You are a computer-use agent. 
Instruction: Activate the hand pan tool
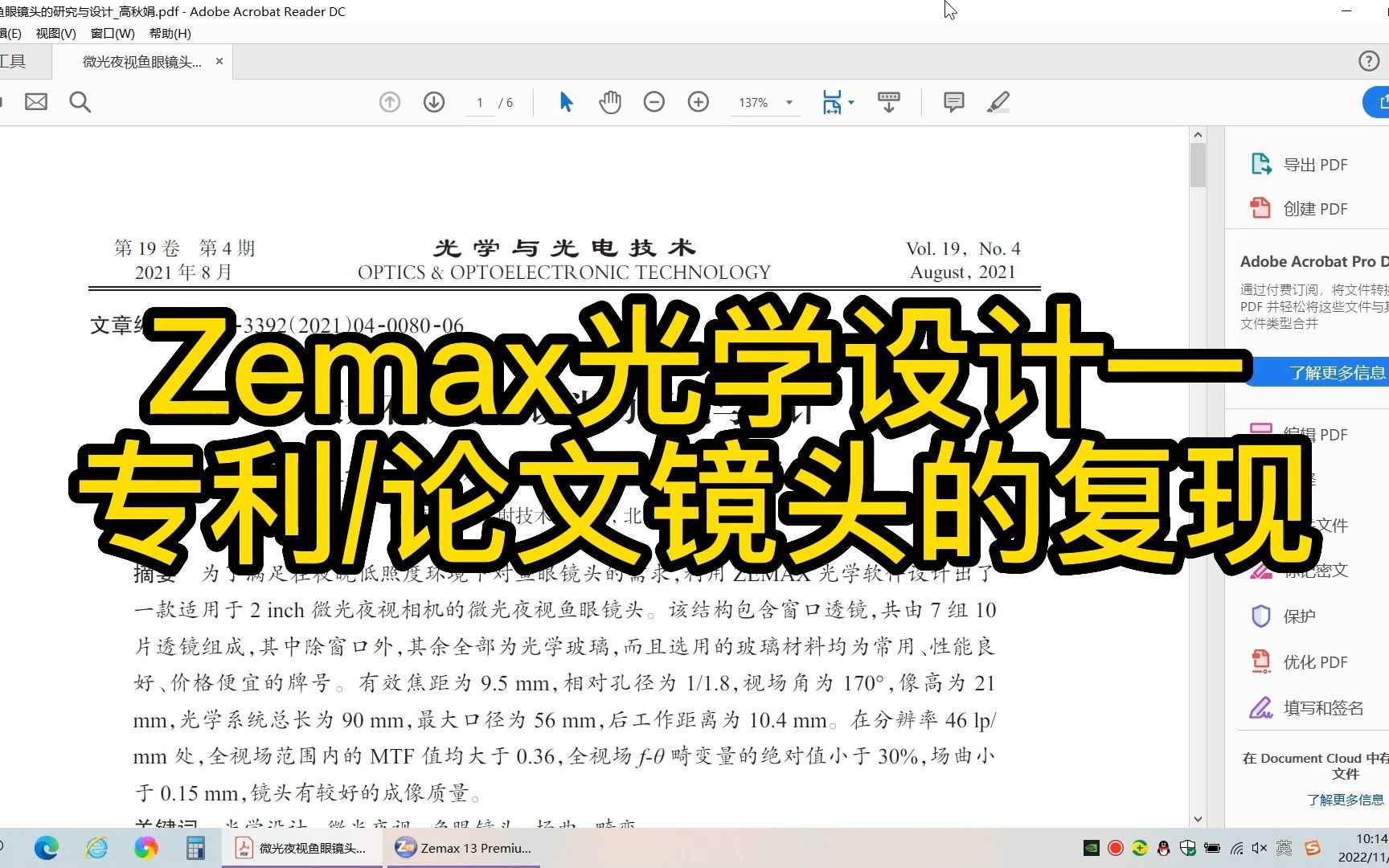tap(610, 102)
